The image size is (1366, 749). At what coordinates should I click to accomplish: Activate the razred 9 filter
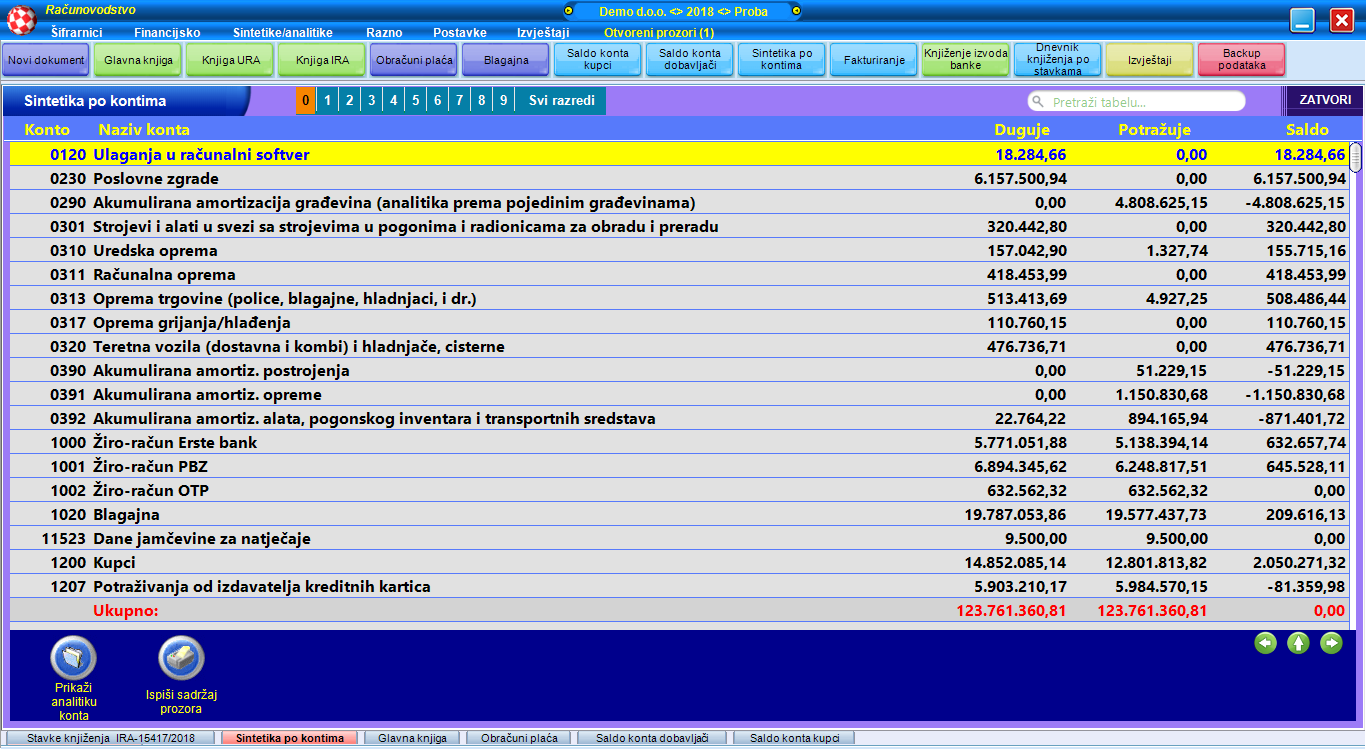tap(502, 100)
